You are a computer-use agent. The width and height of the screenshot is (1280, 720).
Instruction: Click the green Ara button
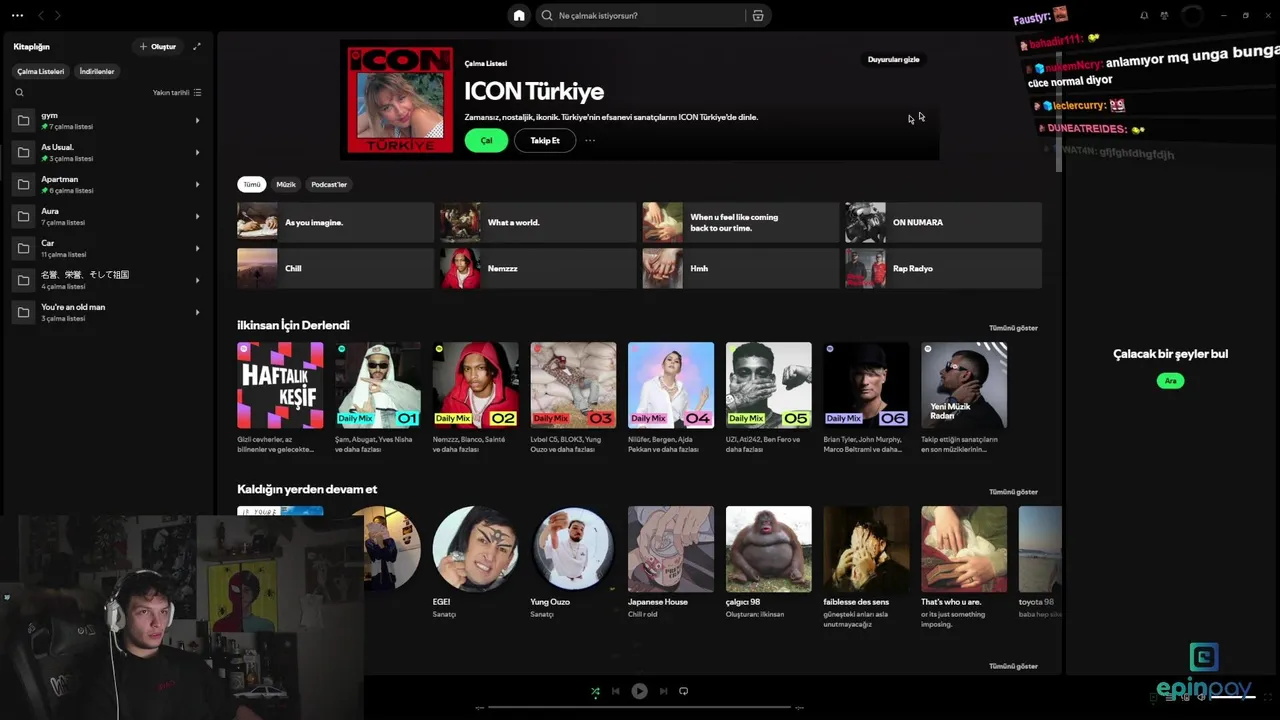(x=1170, y=380)
